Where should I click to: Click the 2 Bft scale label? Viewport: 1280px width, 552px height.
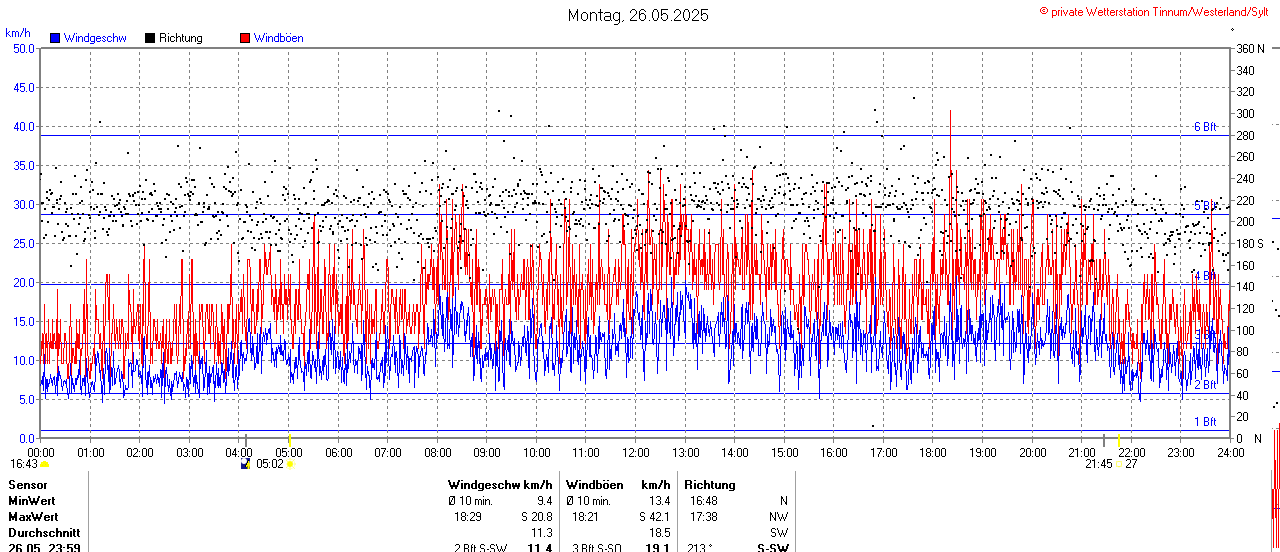[x=1205, y=384]
